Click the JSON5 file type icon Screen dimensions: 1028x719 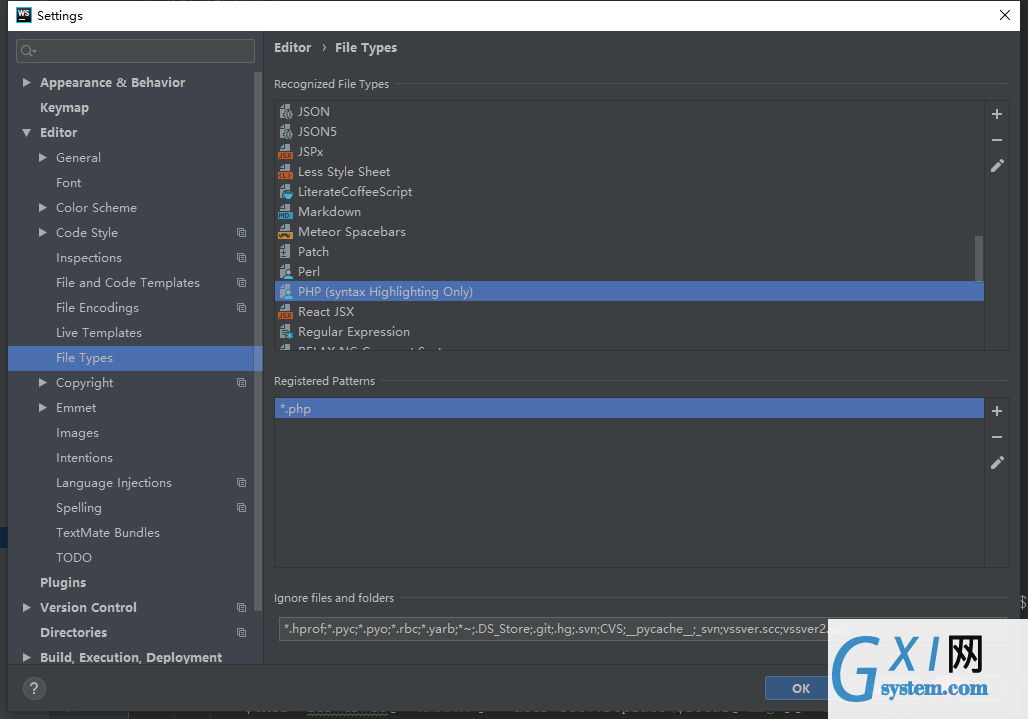pyautogui.click(x=285, y=132)
